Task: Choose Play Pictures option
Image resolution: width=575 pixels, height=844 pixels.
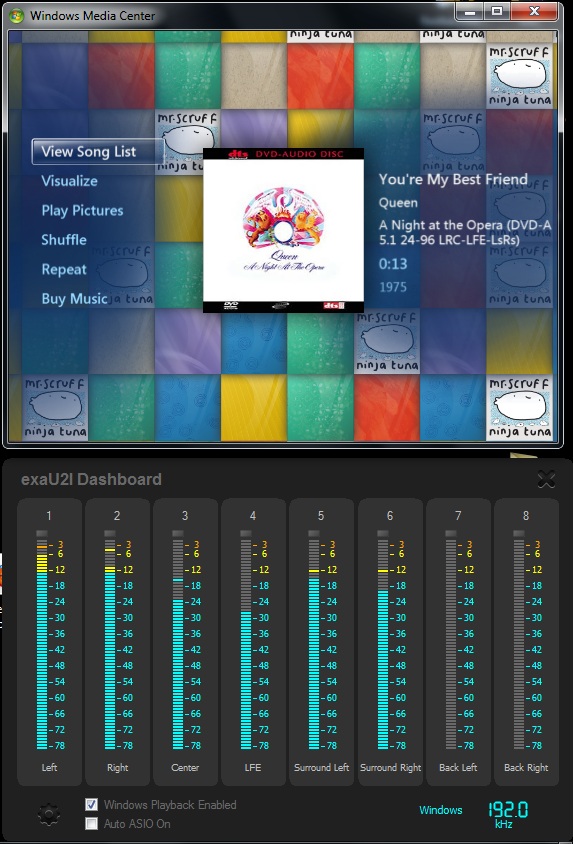Action: click(82, 210)
